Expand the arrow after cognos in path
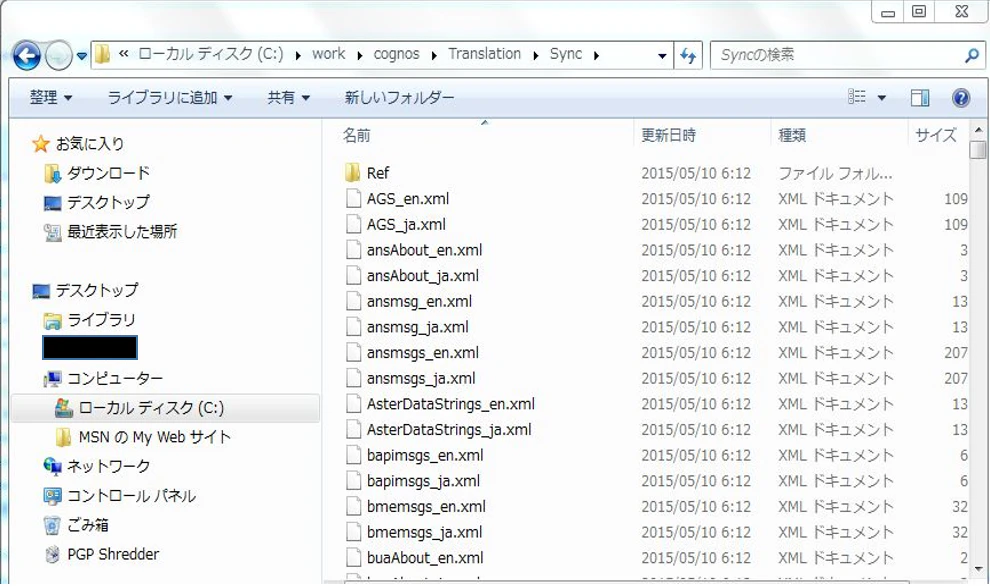The width and height of the screenshot is (990, 587). (x=434, y=56)
